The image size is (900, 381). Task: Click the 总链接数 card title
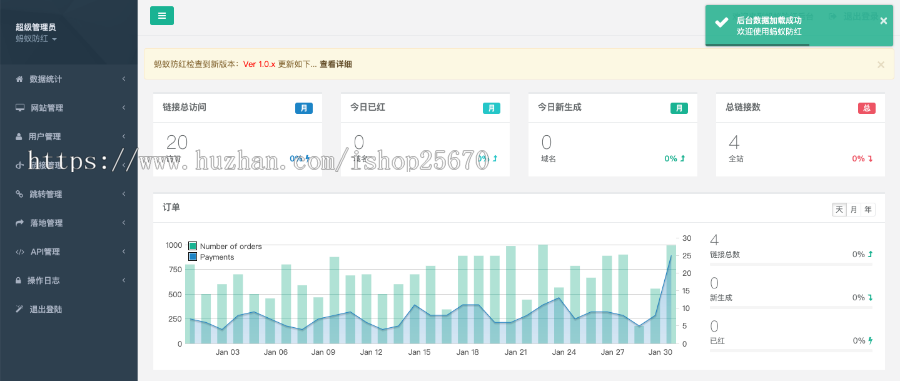pyautogui.click(x=743, y=107)
